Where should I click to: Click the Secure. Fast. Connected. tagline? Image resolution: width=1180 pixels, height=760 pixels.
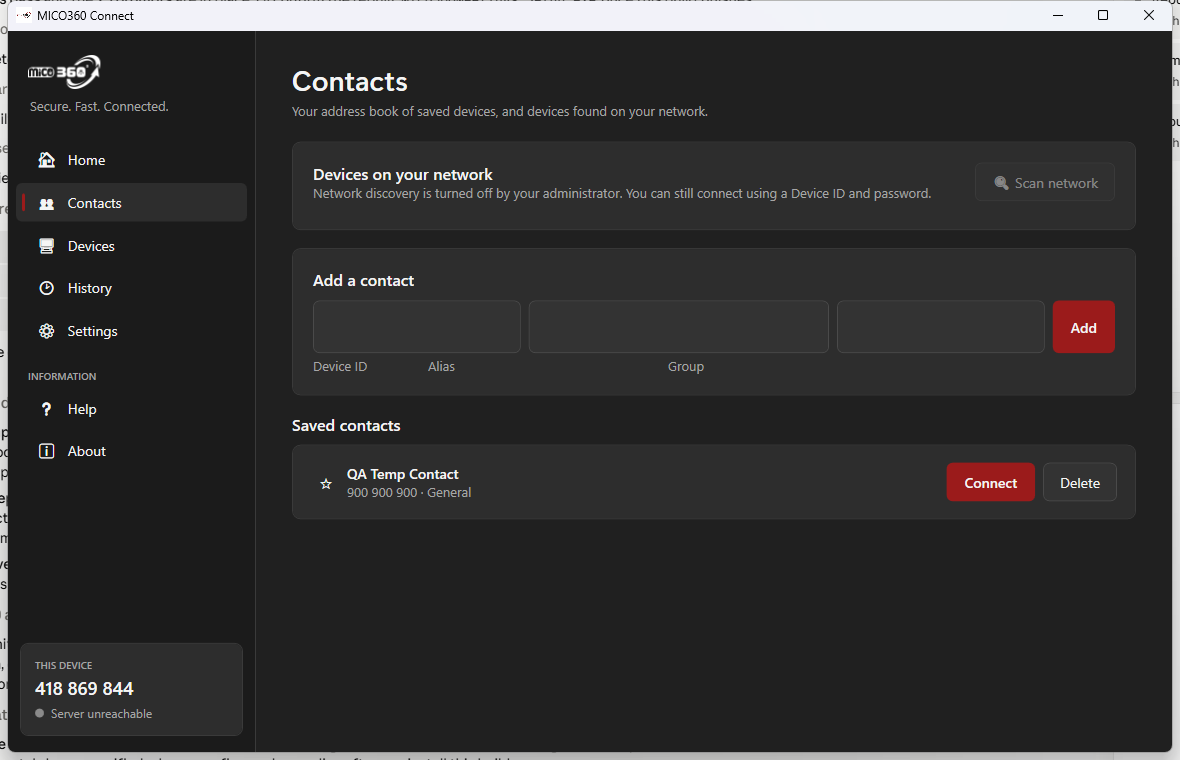pyautogui.click(x=99, y=107)
